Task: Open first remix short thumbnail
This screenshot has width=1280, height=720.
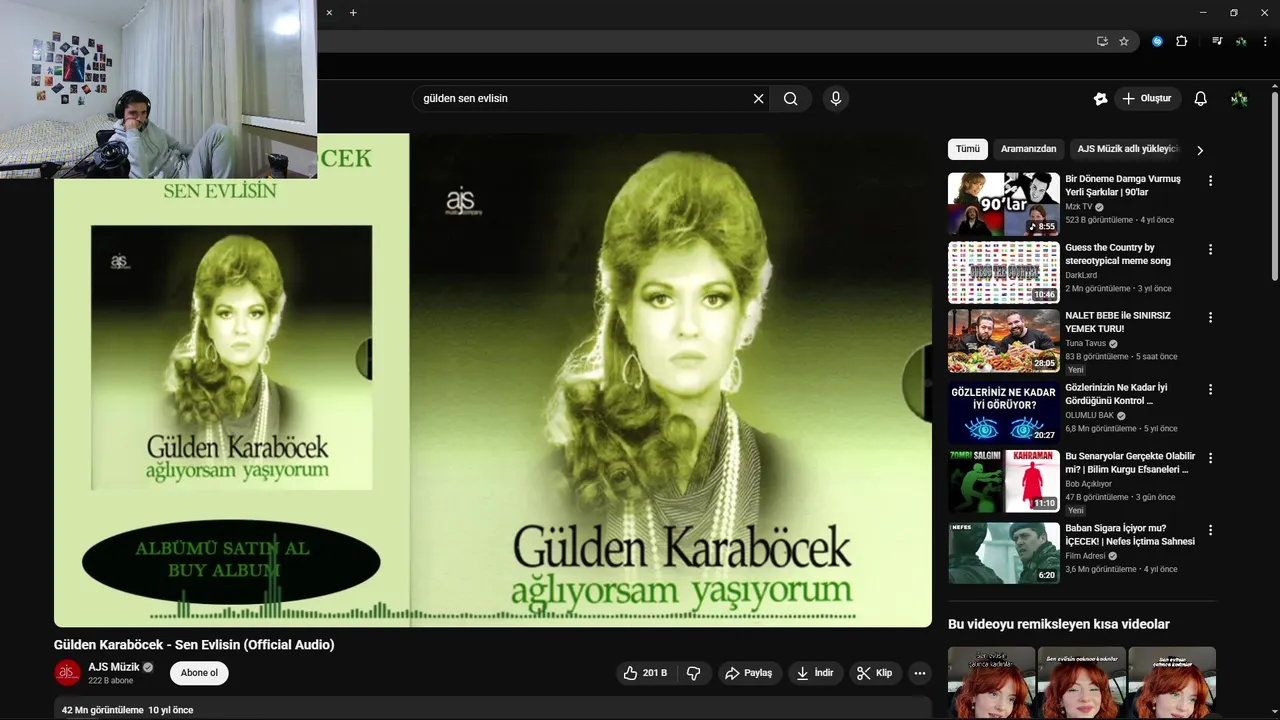Action: [991, 682]
